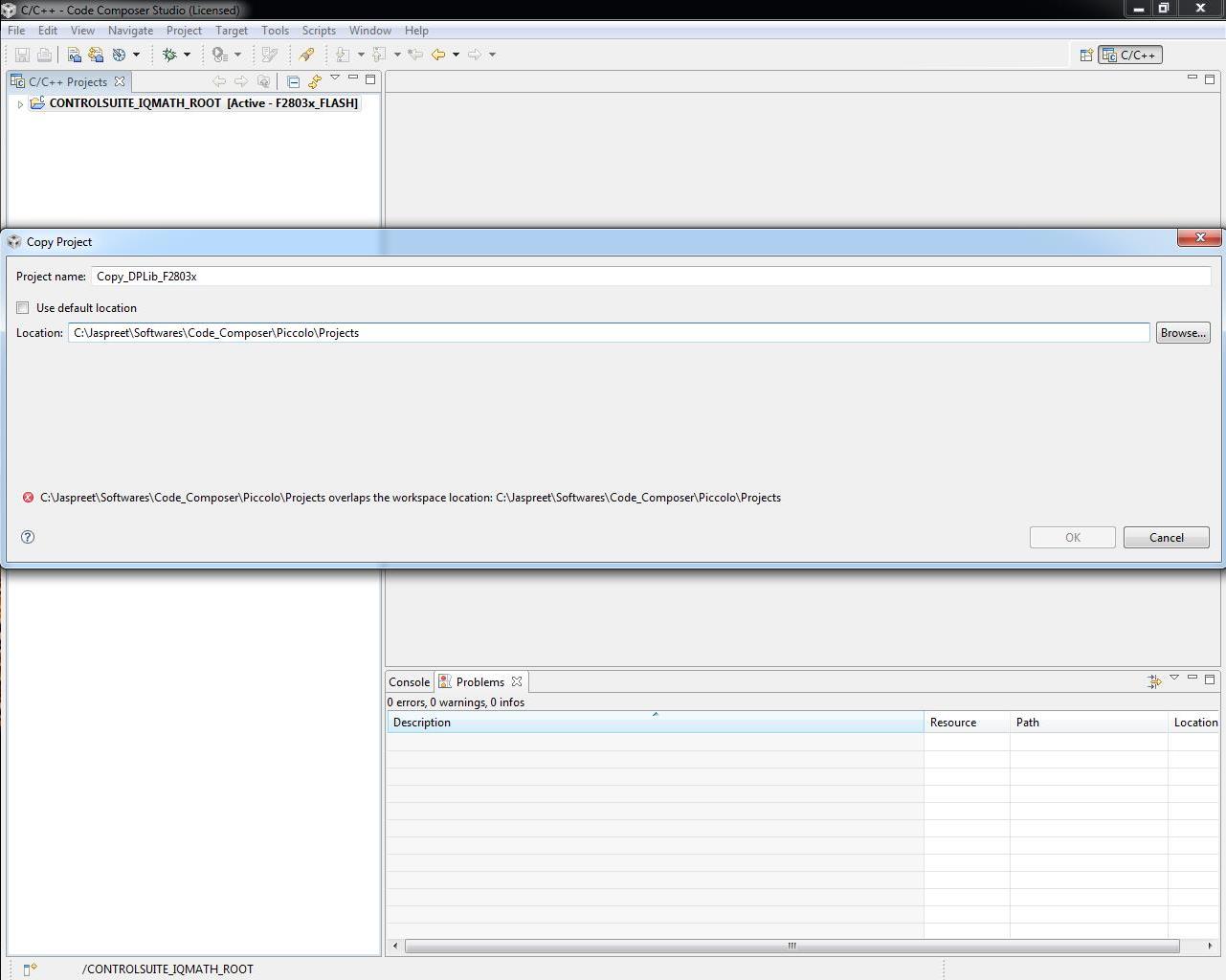Click the greyed task checklist toolbar icon
1226x980 pixels.
pyautogui.click(x=270, y=55)
